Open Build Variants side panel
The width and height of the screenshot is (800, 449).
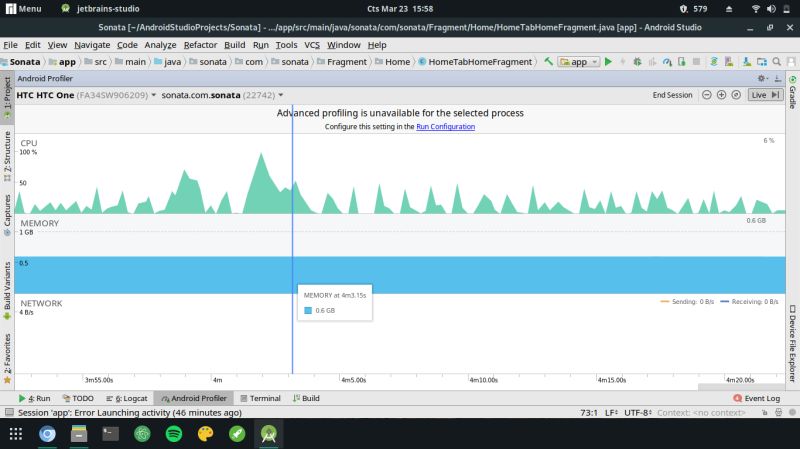(x=7, y=290)
